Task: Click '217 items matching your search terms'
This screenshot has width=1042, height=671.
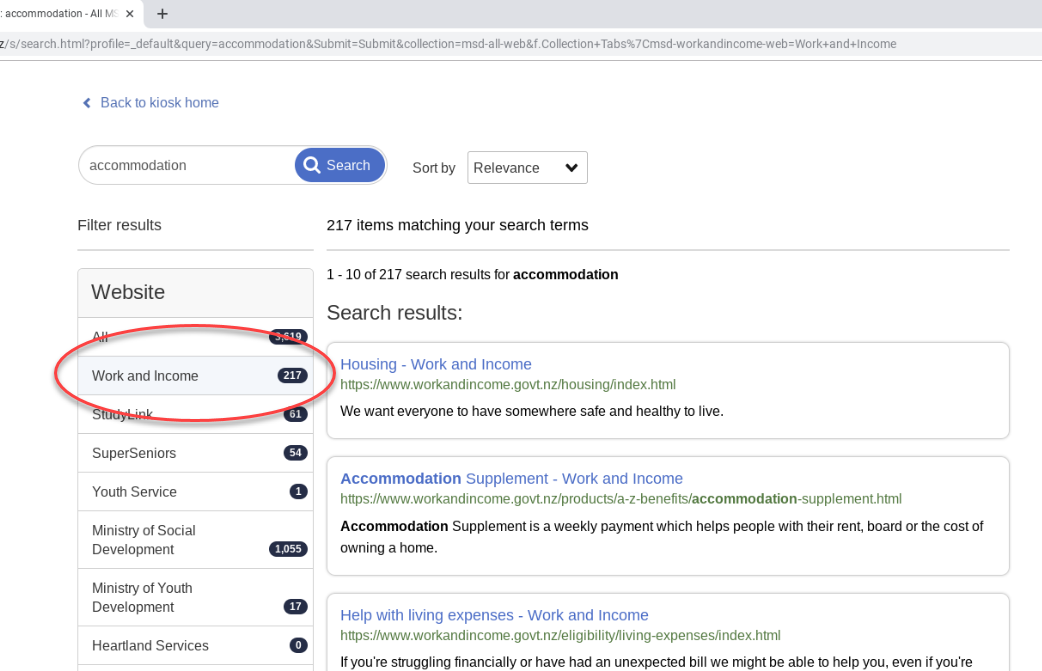Action: [457, 225]
